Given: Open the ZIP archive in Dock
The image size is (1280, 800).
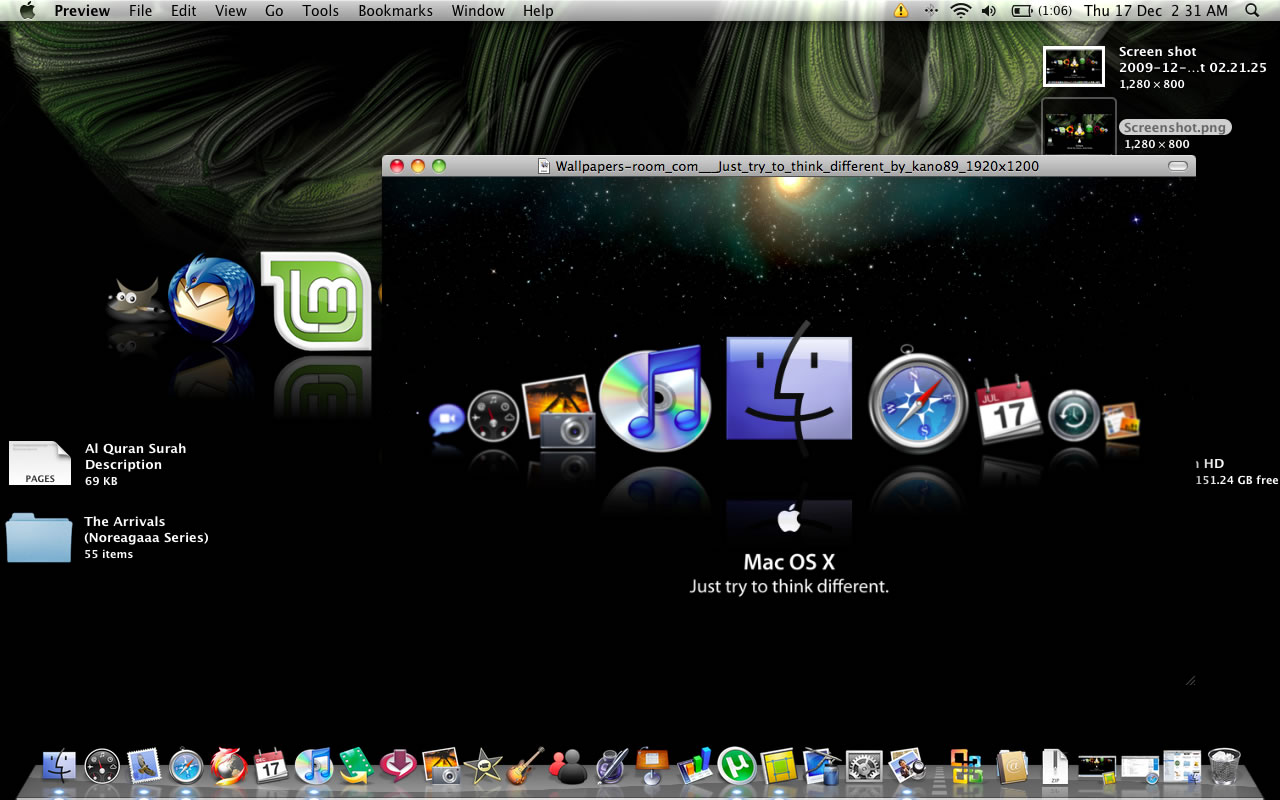Looking at the screenshot, I should pyautogui.click(x=1055, y=767).
